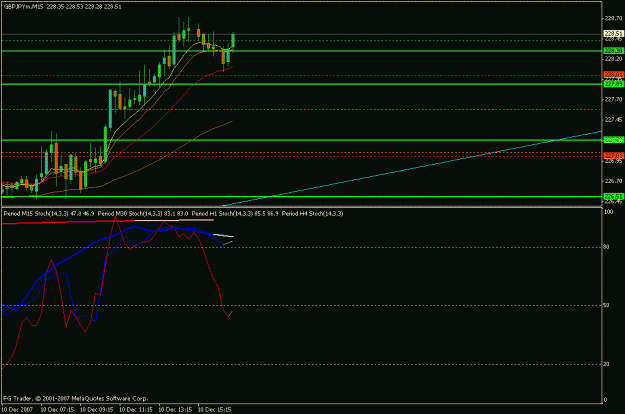Click the 80 level on stochastic scale
Image resolution: width=625 pixels, height=414 pixels.
[x=607, y=247]
